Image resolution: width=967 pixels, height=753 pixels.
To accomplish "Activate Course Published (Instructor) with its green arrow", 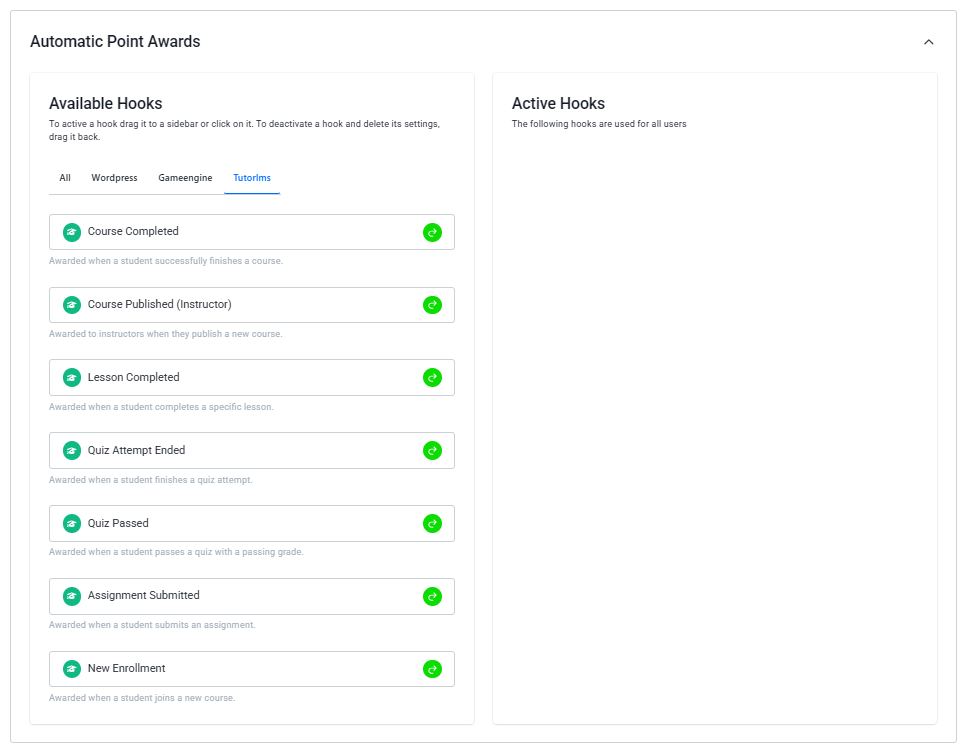I will [432, 305].
